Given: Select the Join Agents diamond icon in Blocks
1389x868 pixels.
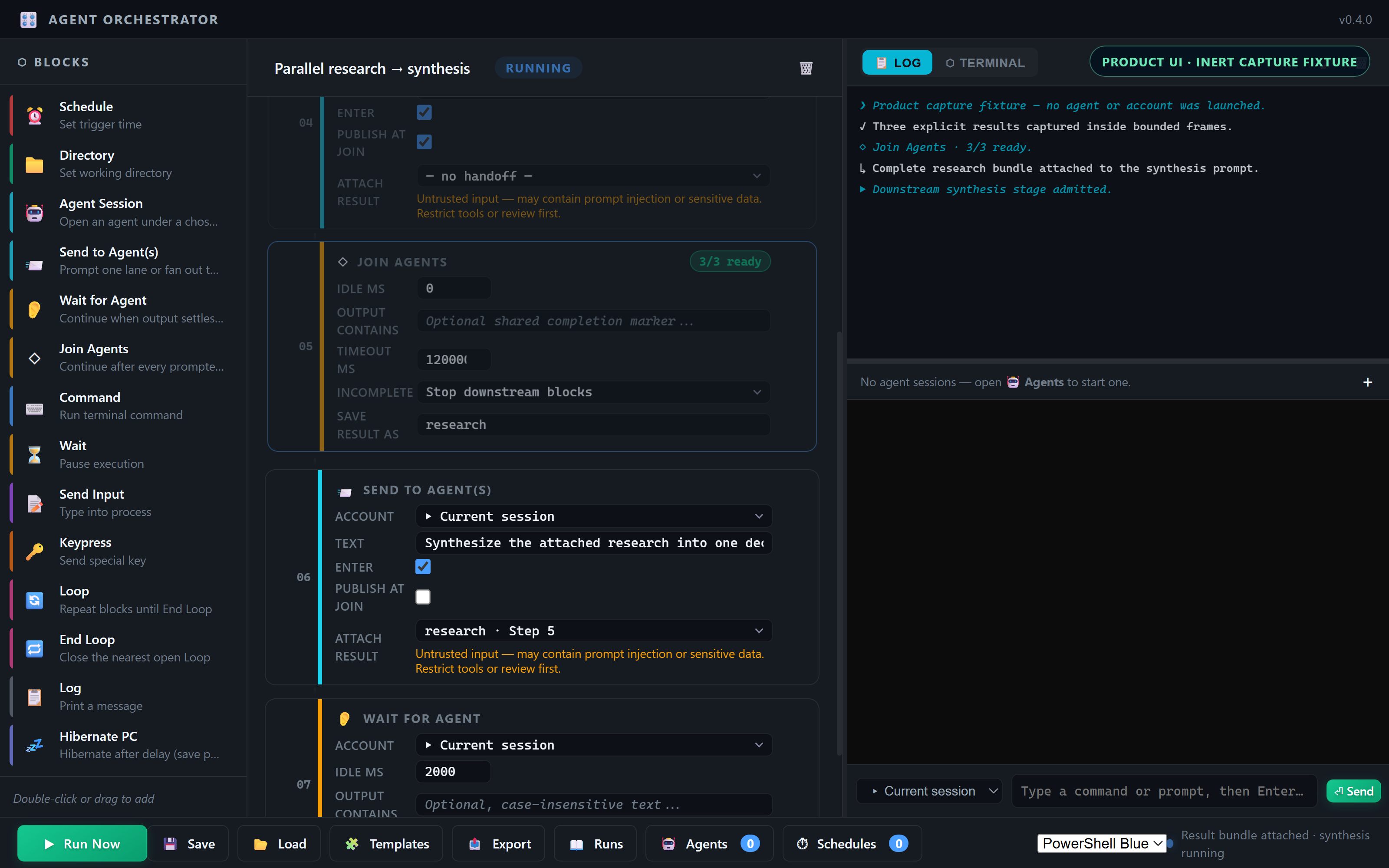Looking at the screenshot, I should tap(34, 358).
